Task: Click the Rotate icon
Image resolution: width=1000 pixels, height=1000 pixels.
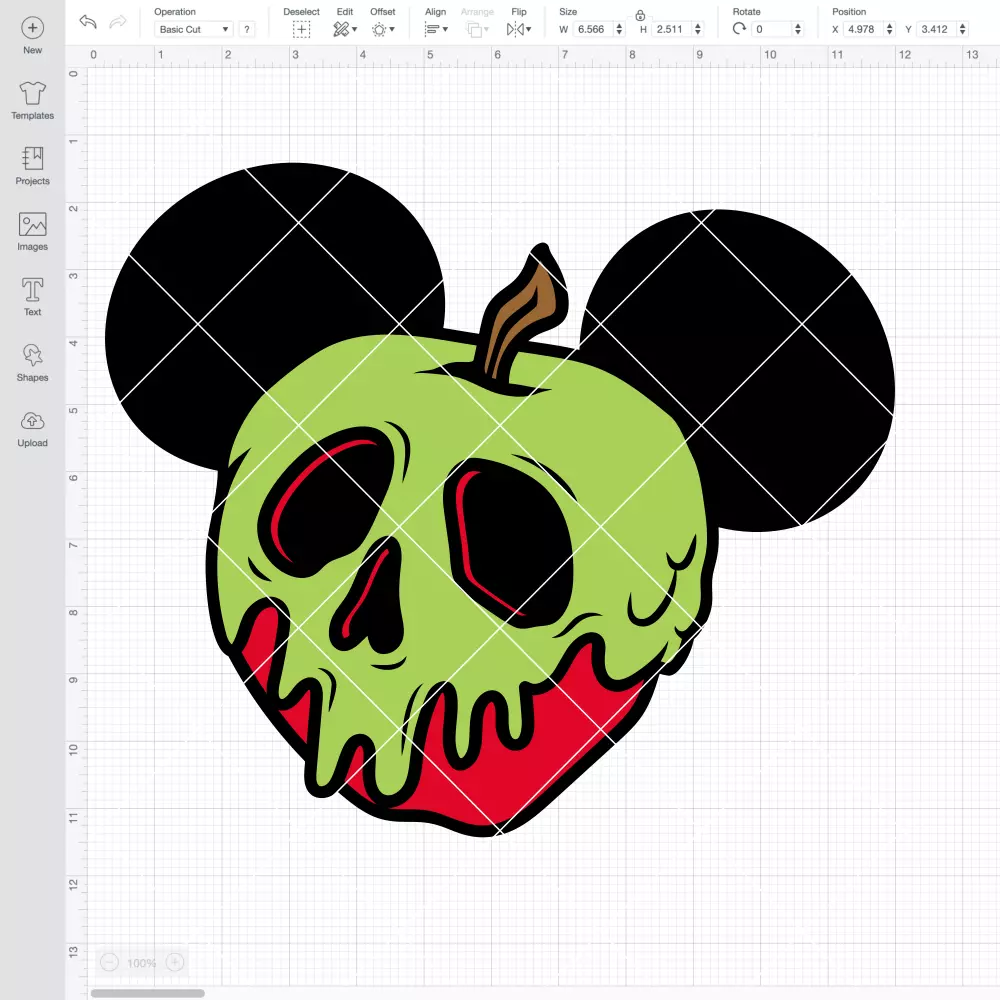Action: pos(739,29)
